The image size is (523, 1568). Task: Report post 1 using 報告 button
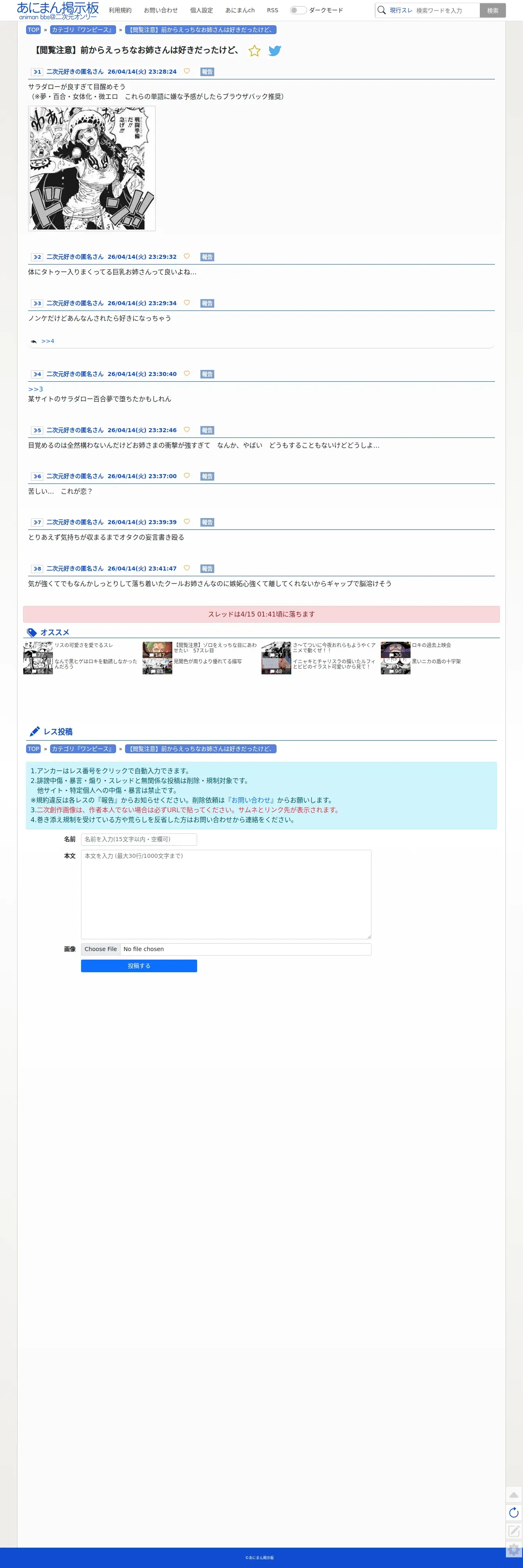(207, 72)
